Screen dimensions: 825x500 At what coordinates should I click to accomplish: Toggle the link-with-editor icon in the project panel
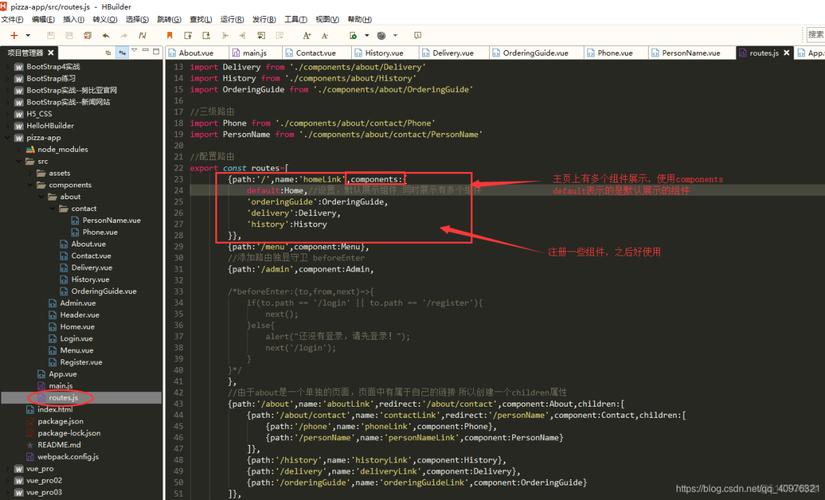coord(122,52)
